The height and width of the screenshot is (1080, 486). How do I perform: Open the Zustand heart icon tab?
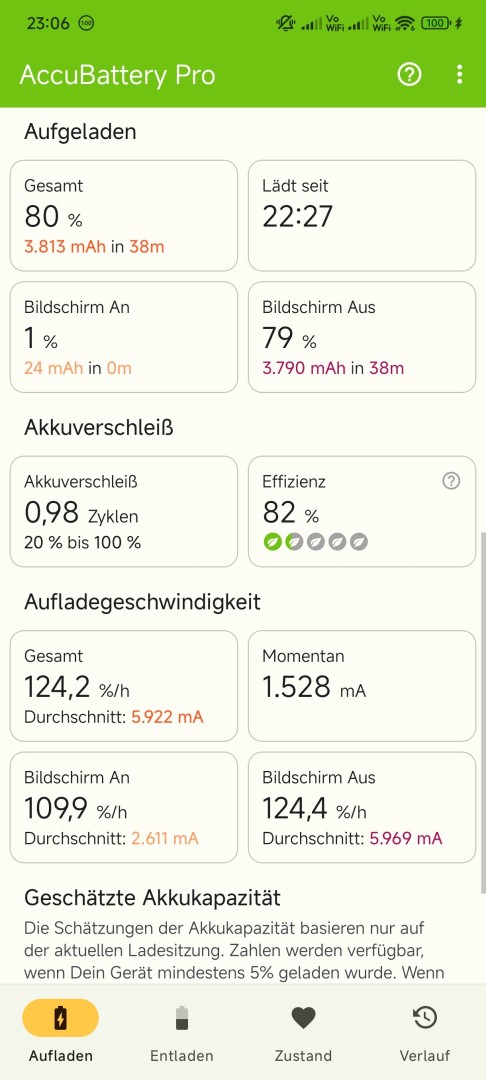pyautogui.click(x=303, y=1018)
